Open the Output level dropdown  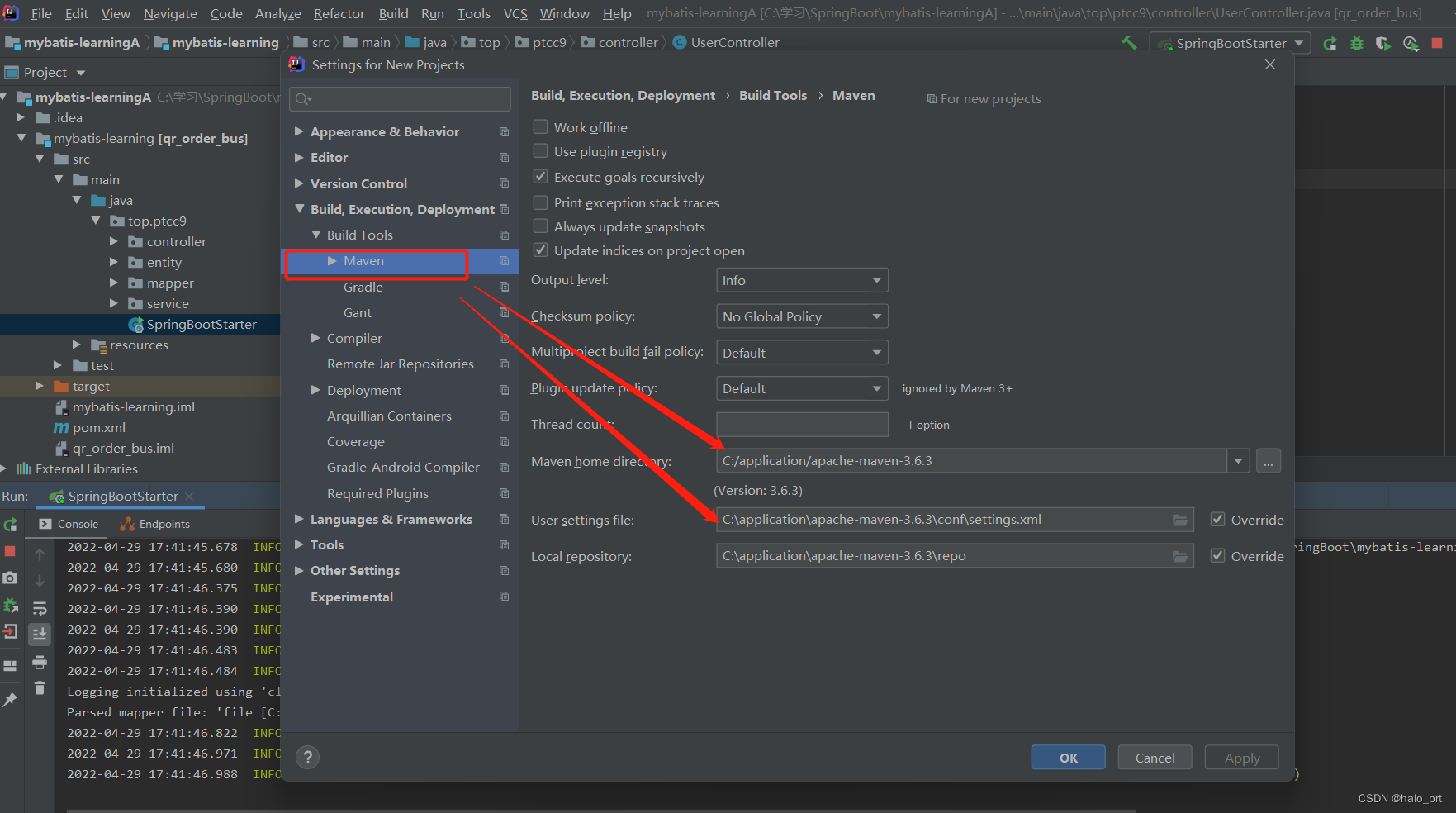[802, 280]
